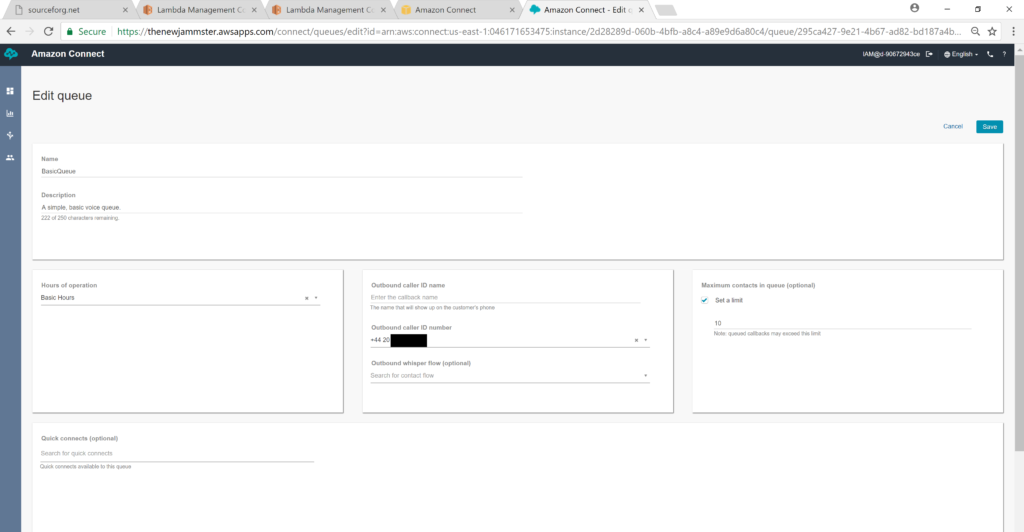Click the Amazon Connect header title
Screen dimensions: 1024x532
tap(68, 54)
